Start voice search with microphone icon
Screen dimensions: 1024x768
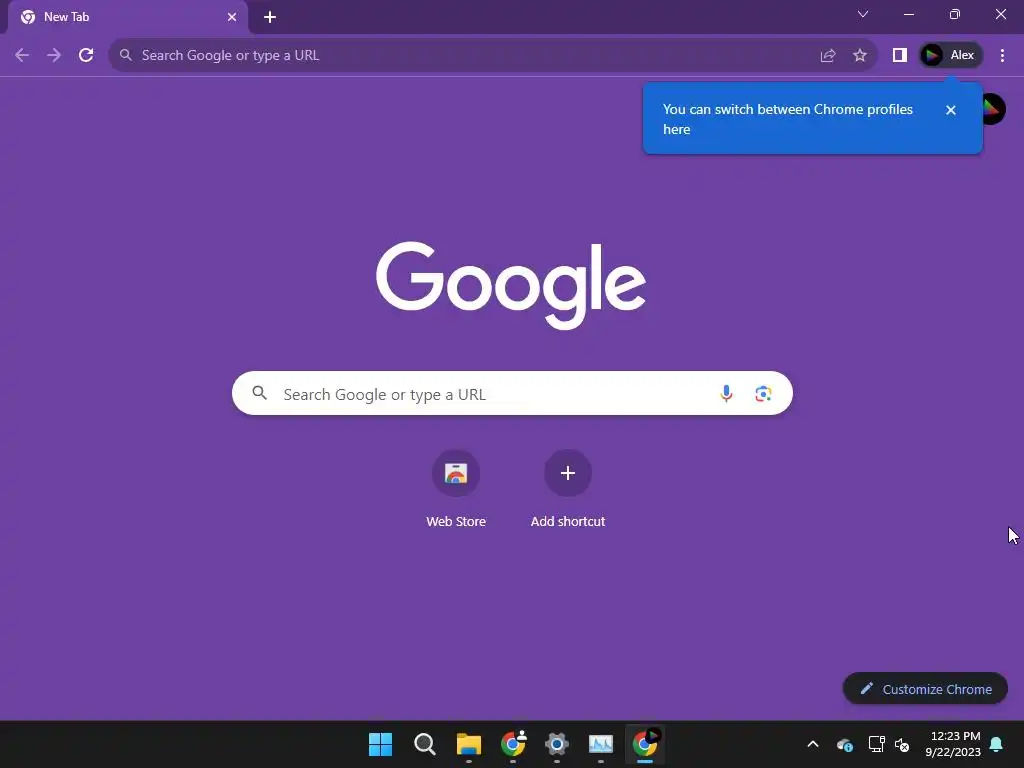click(726, 393)
